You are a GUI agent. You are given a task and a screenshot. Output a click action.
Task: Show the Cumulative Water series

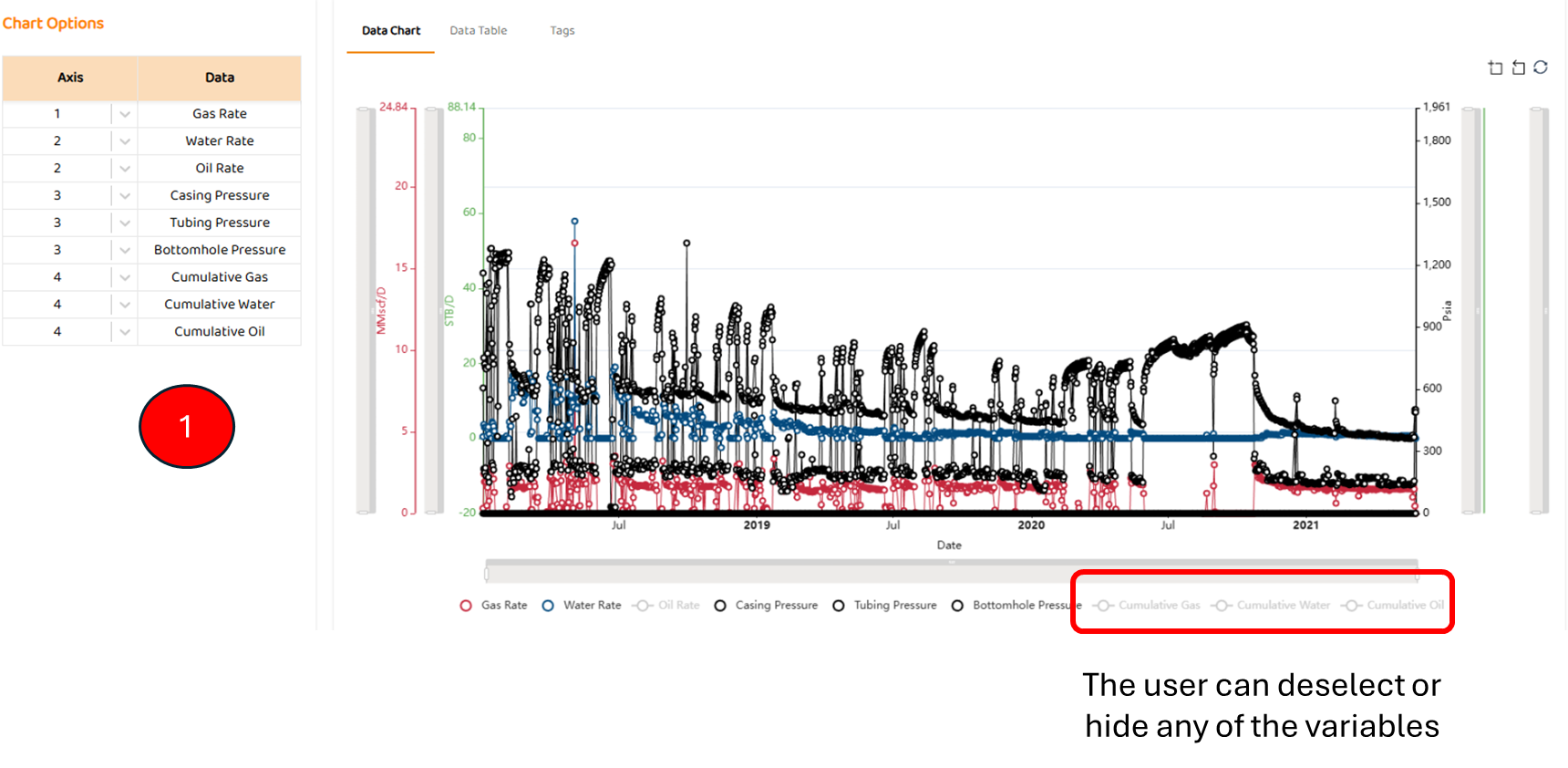pos(1273,606)
